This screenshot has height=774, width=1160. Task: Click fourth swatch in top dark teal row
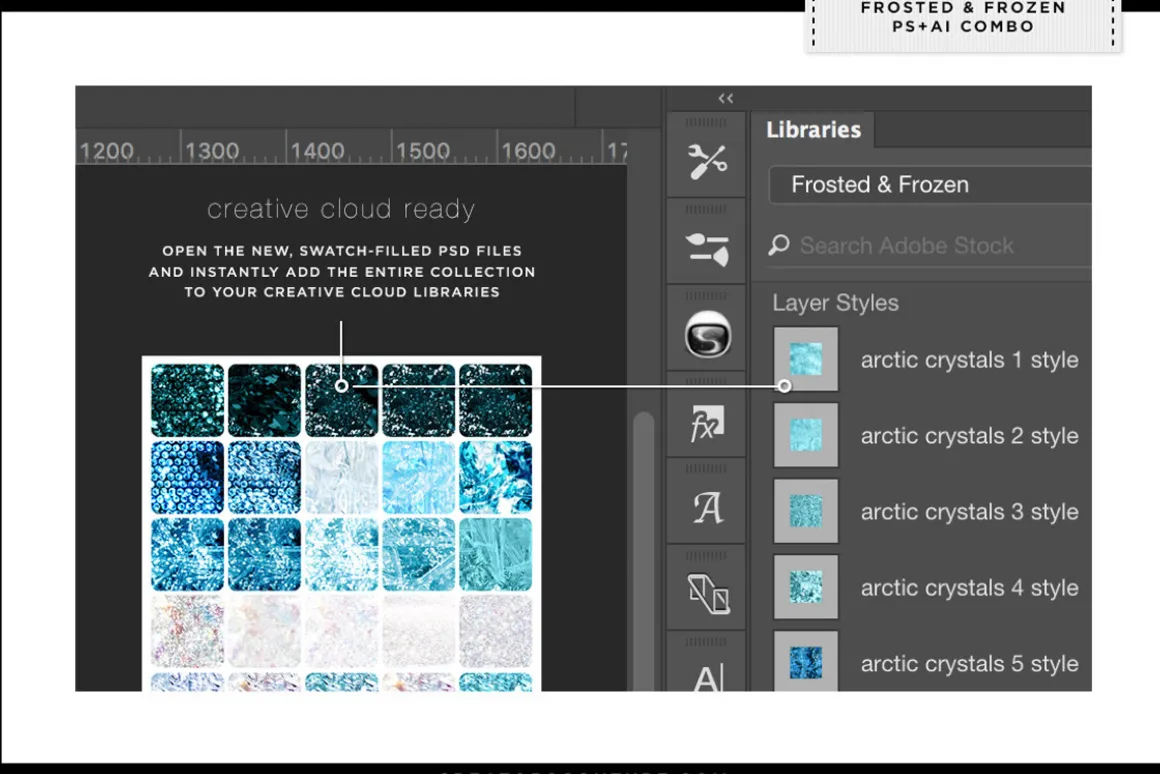pyautogui.click(x=418, y=400)
